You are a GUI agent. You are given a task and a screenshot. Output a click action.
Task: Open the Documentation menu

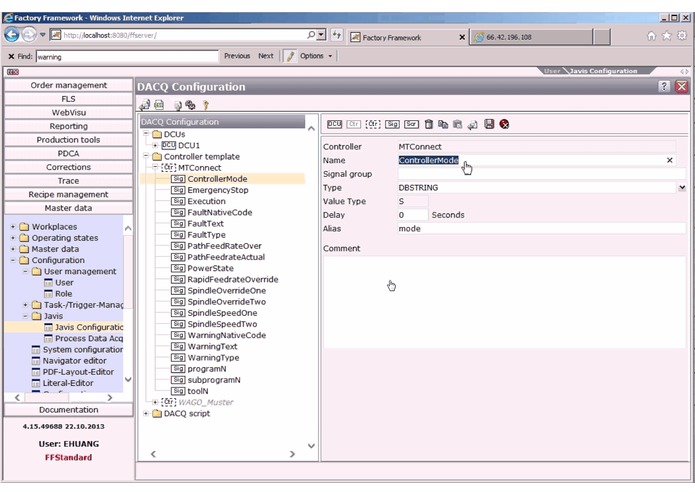[x=68, y=410]
